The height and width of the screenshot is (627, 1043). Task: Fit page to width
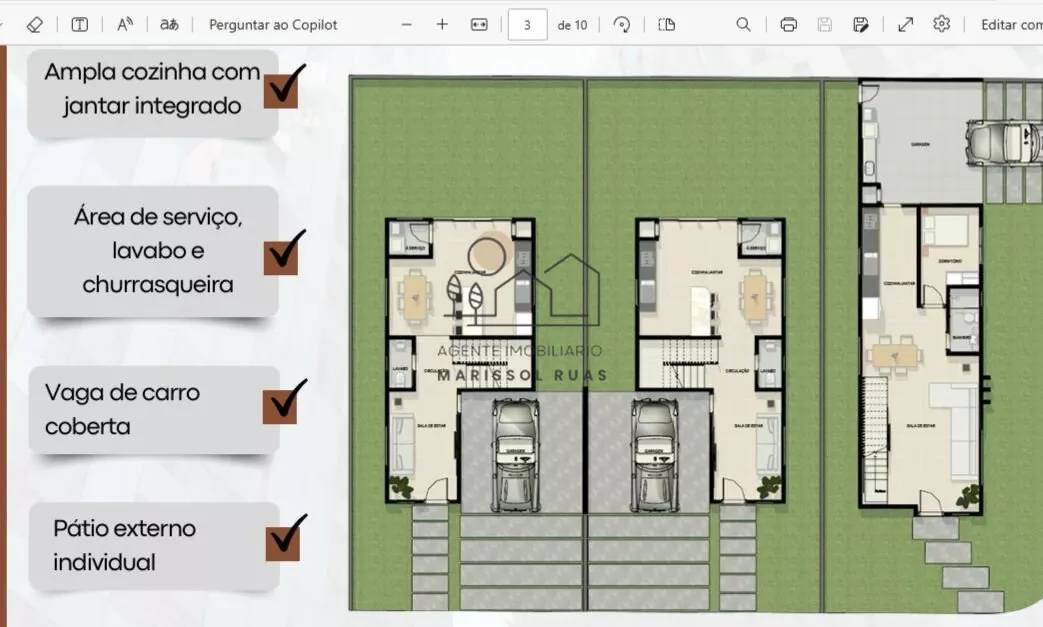pos(479,25)
